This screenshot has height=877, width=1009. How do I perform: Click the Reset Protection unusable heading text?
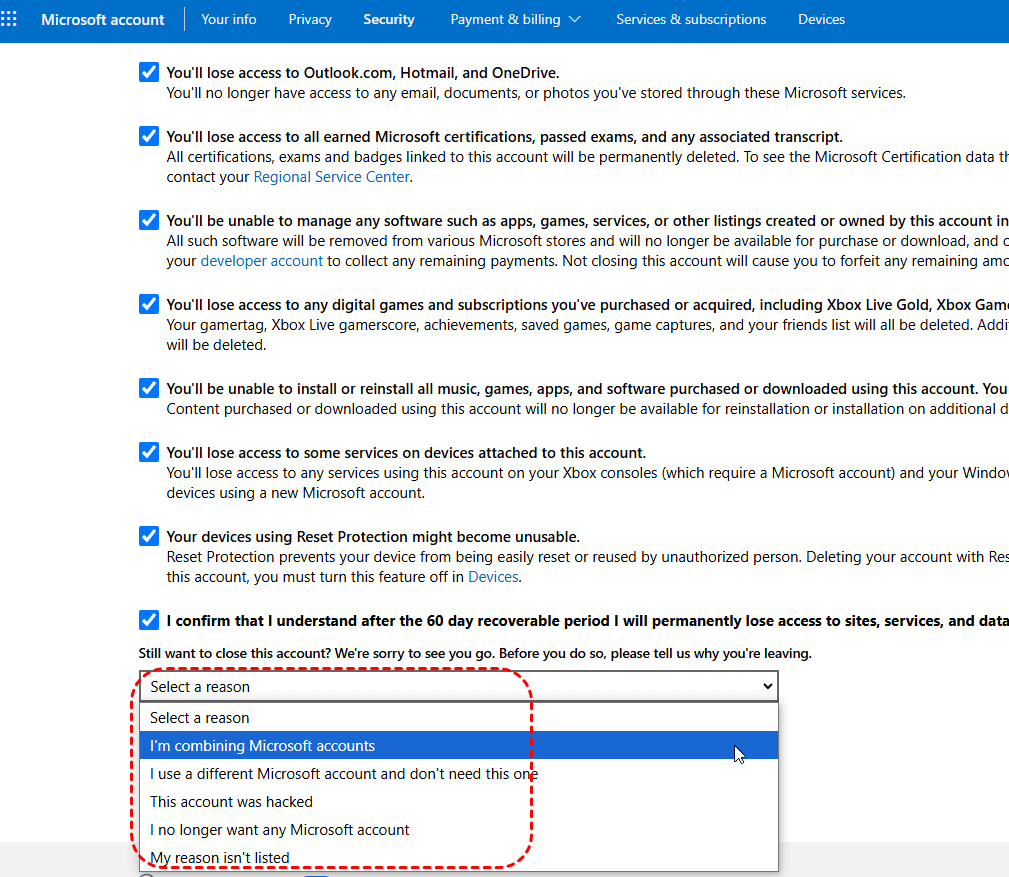[373, 537]
